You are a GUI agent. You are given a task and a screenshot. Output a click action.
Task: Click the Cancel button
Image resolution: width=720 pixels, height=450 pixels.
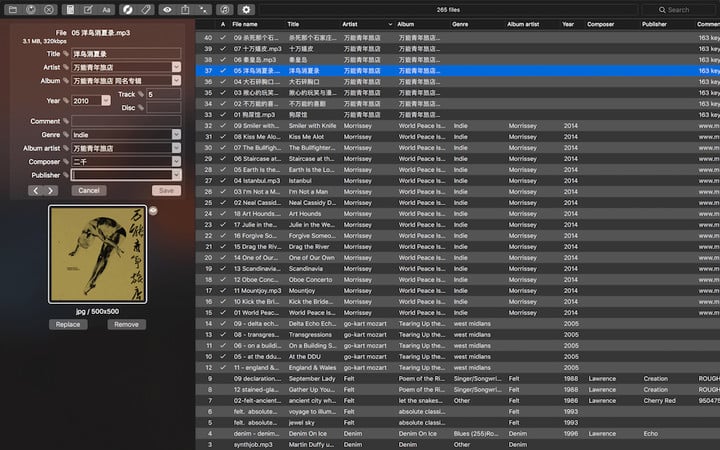89,191
